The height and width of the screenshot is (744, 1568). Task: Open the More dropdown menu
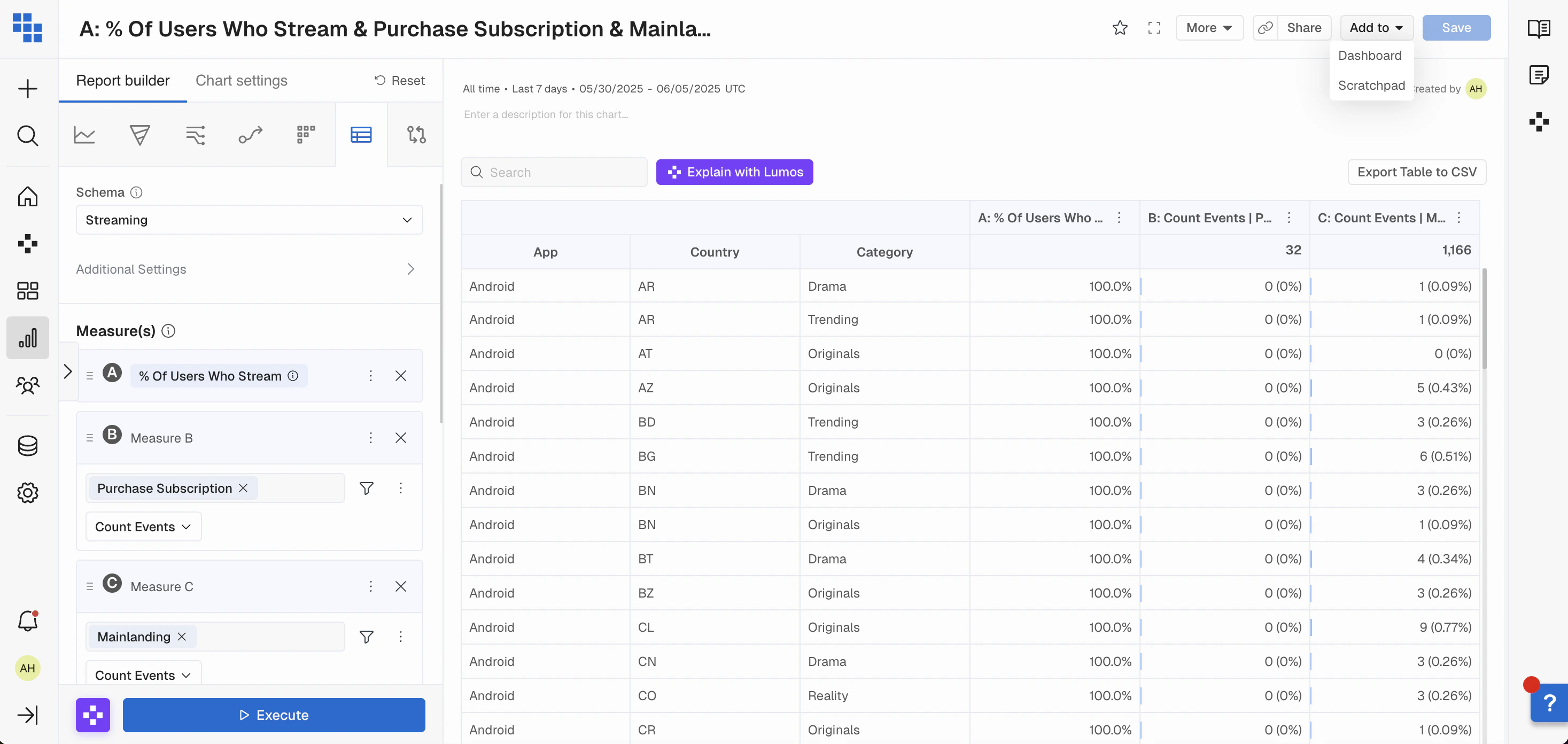coord(1209,28)
